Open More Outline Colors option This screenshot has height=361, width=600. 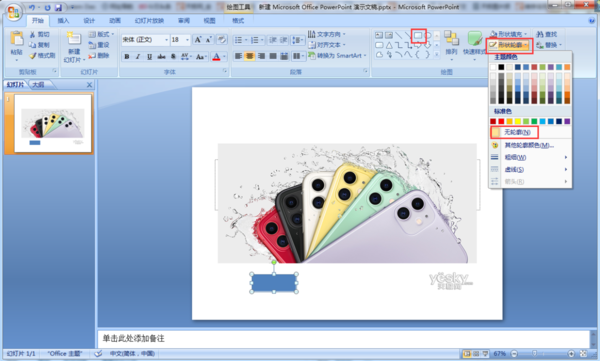pos(530,145)
